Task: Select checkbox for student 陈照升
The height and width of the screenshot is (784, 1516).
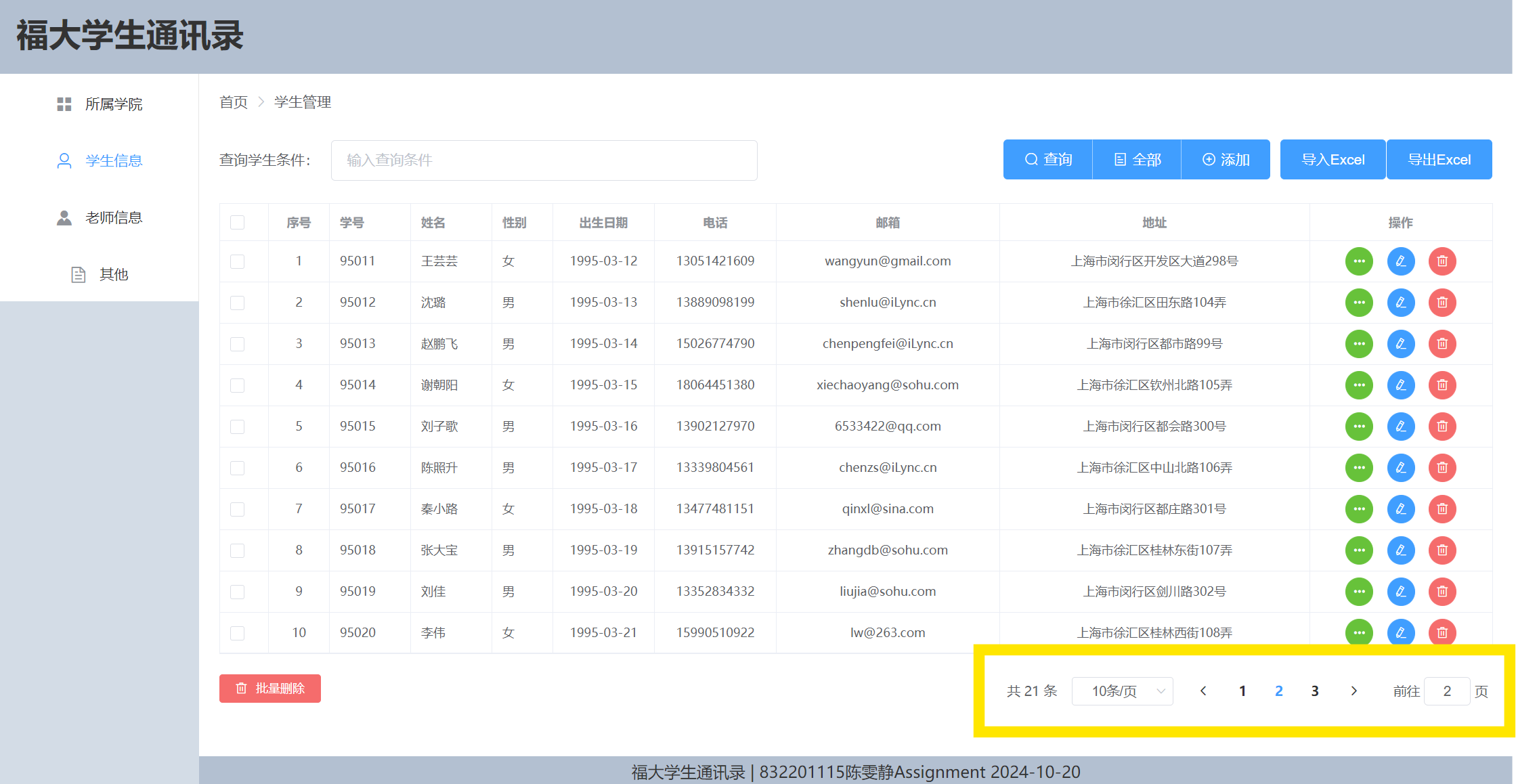Action: pyautogui.click(x=237, y=468)
